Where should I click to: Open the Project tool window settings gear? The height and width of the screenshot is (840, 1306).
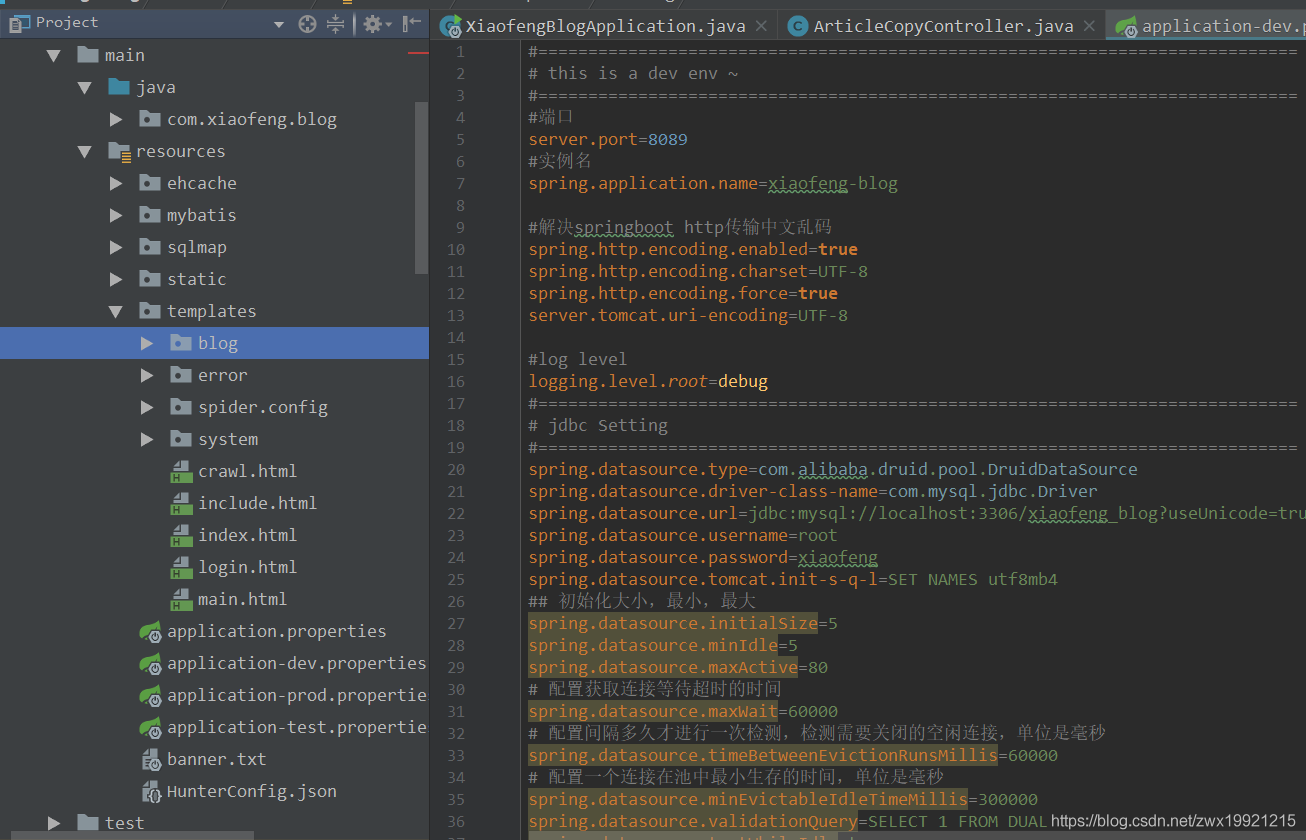(x=372, y=22)
